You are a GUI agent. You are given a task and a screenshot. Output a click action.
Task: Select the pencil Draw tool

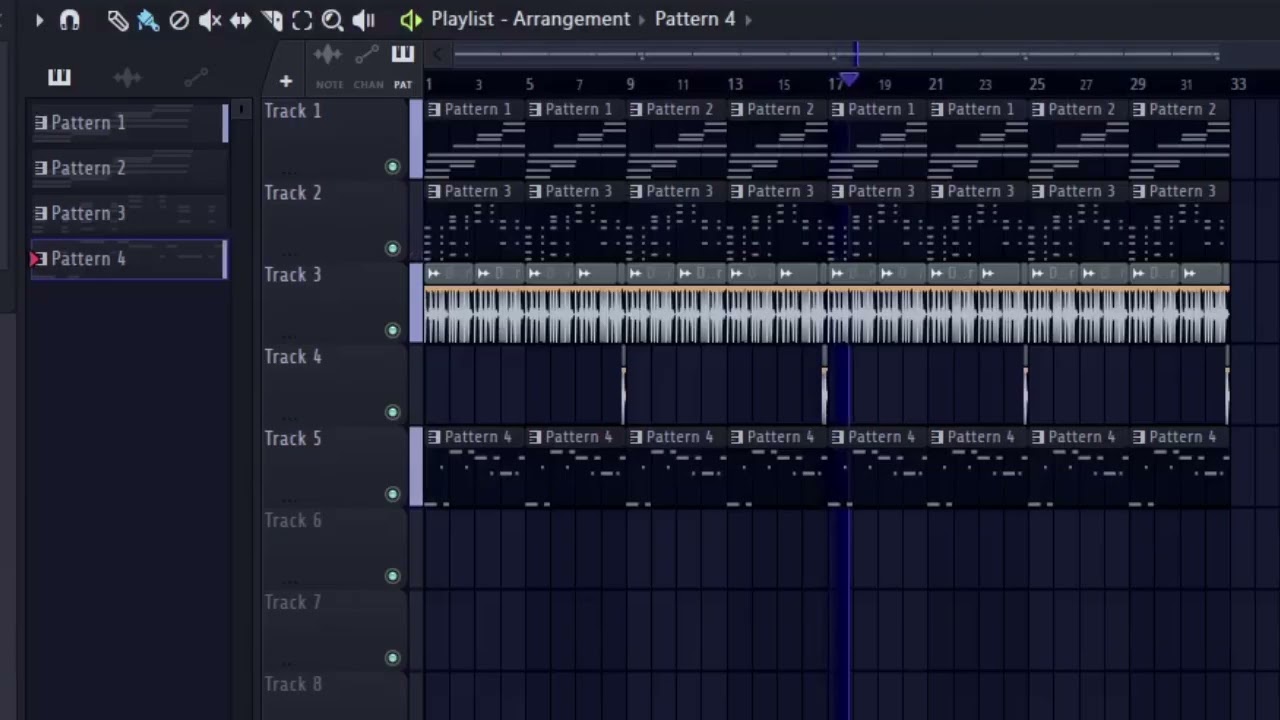(117, 19)
